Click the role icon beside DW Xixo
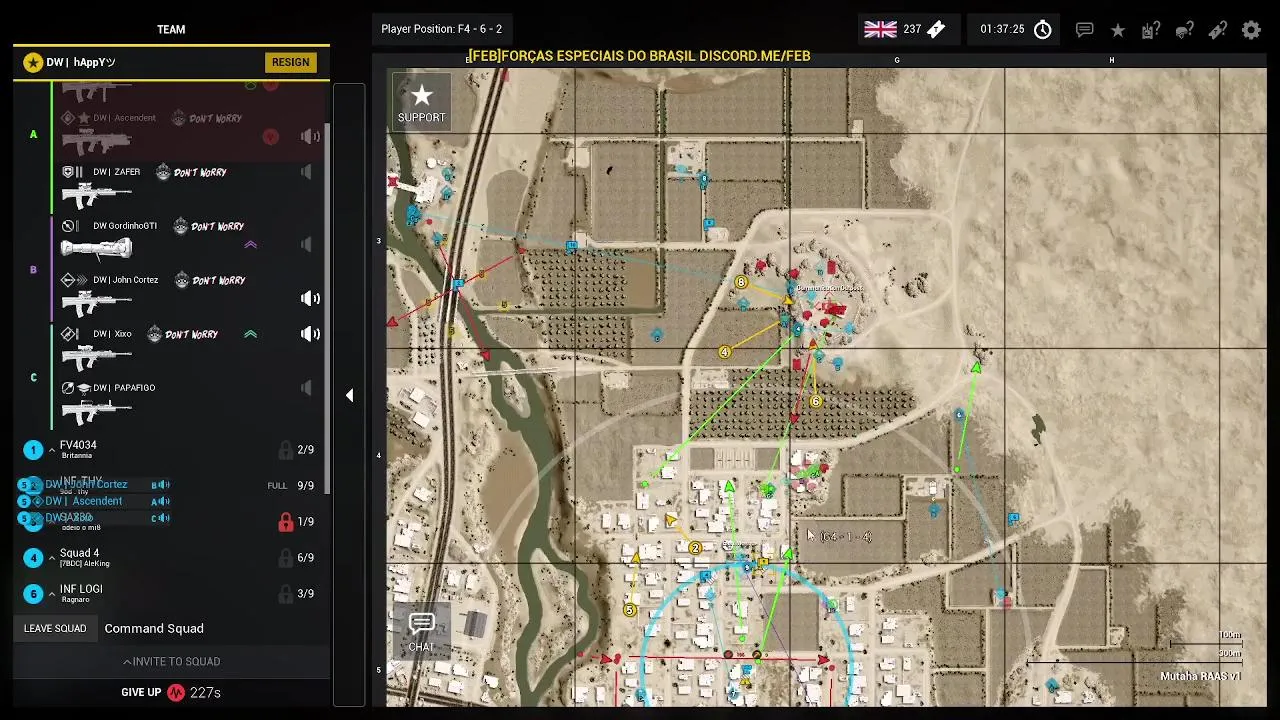This screenshot has width=1280, height=720. point(69,334)
